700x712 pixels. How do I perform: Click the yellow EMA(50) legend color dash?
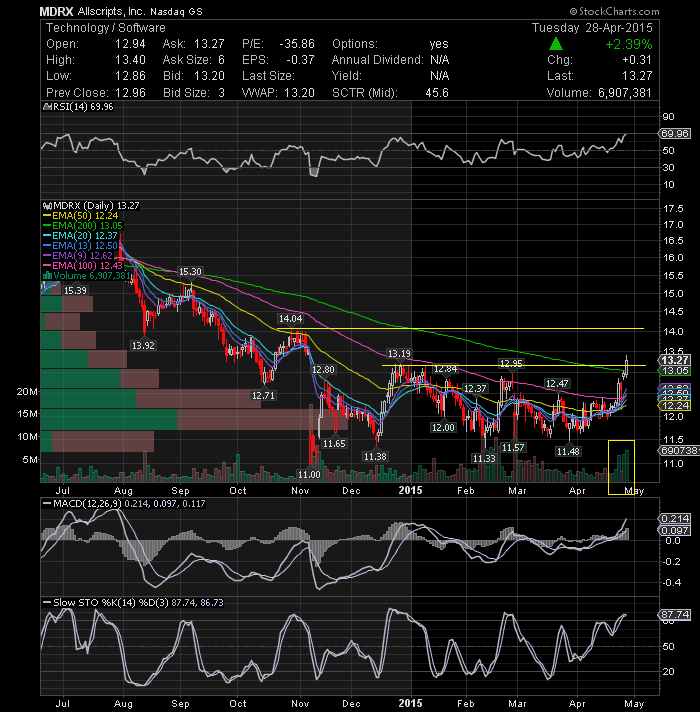47,216
